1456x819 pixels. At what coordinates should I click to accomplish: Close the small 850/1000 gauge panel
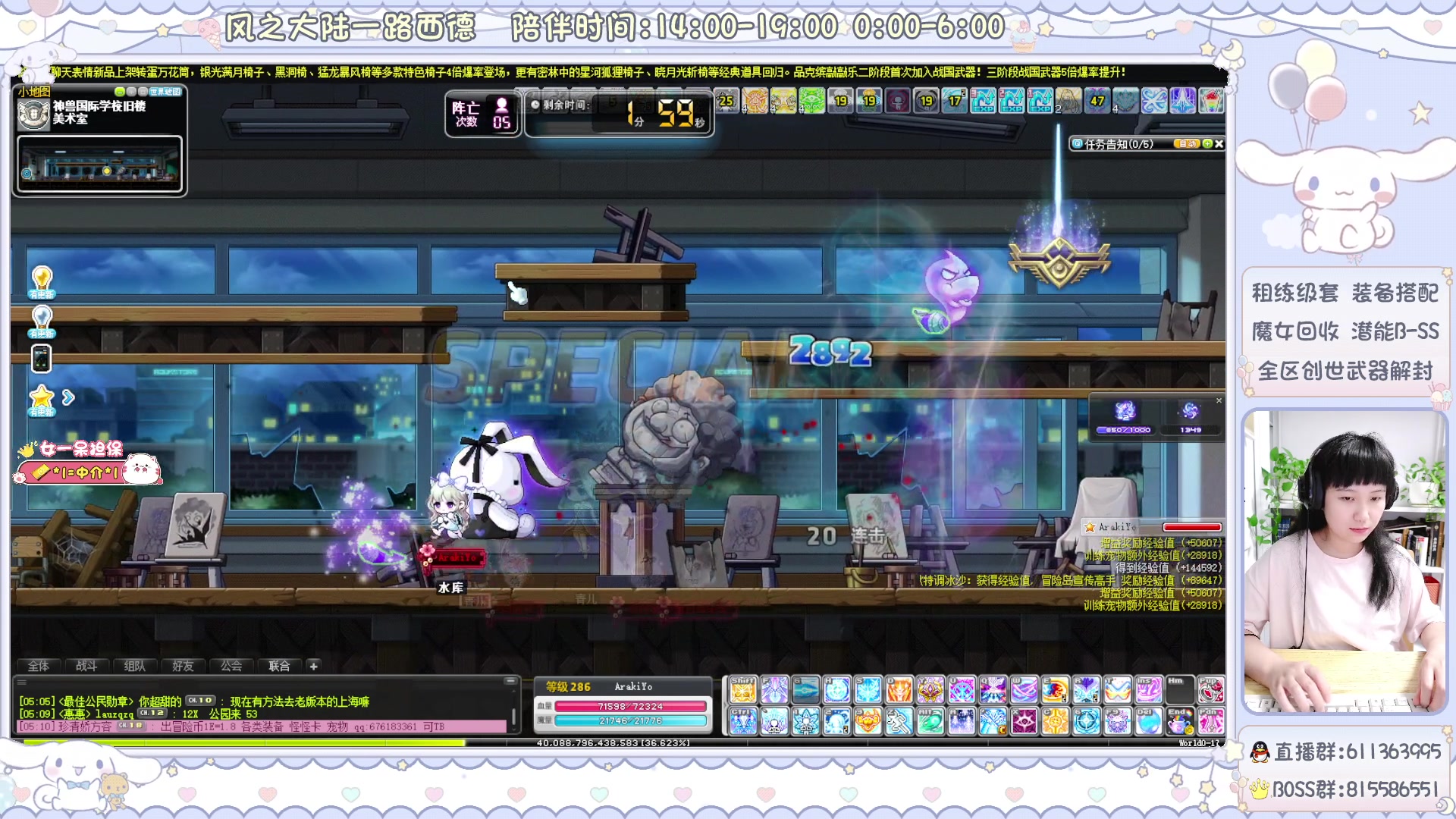click(x=1219, y=400)
